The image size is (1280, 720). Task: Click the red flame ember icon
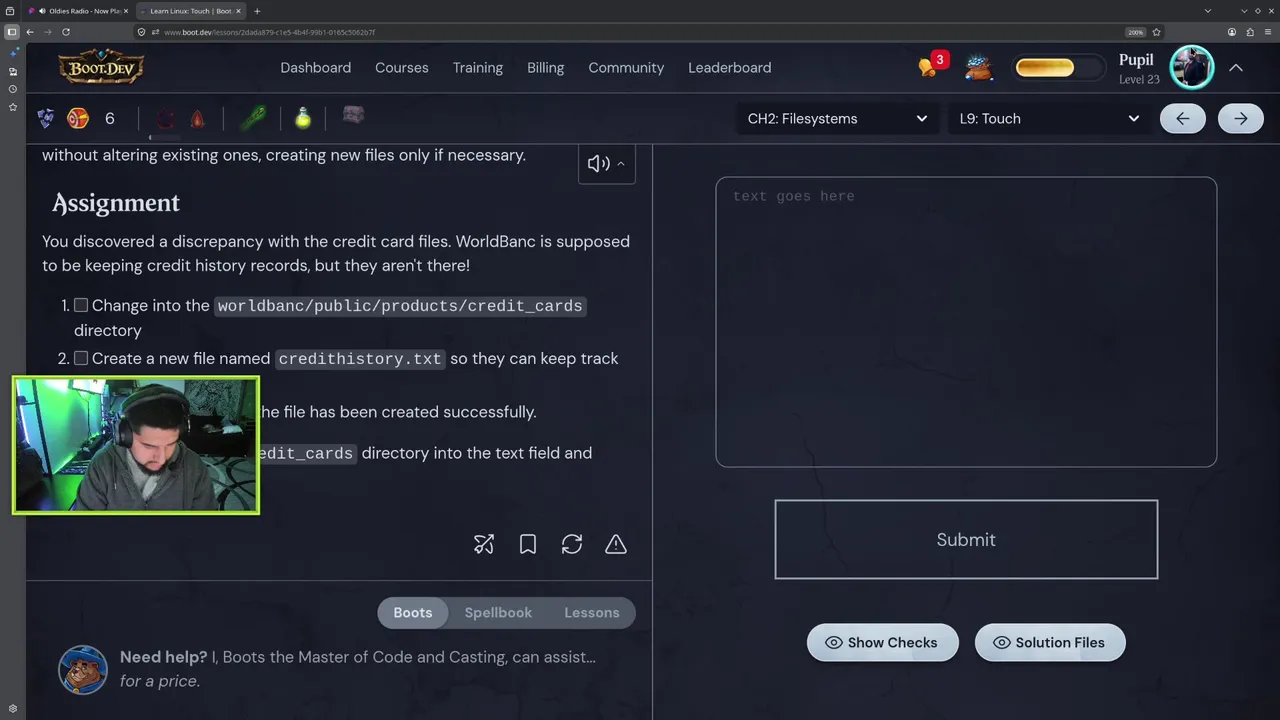pos(197,119)
